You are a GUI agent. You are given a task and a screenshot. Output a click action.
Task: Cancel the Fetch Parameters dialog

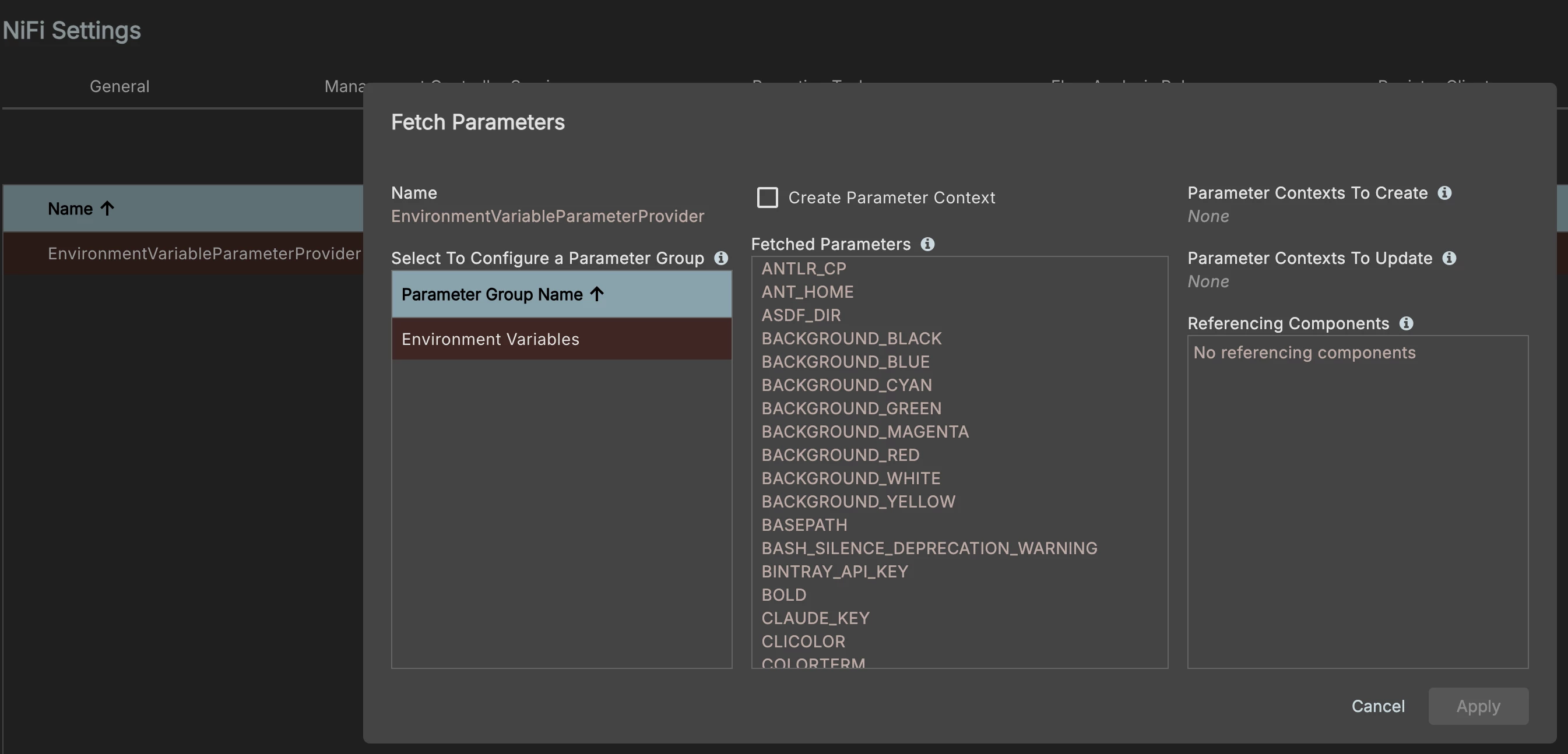pos(1377,706)
